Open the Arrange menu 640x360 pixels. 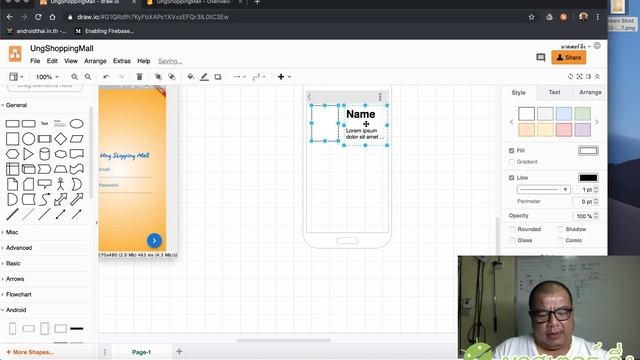95,61
